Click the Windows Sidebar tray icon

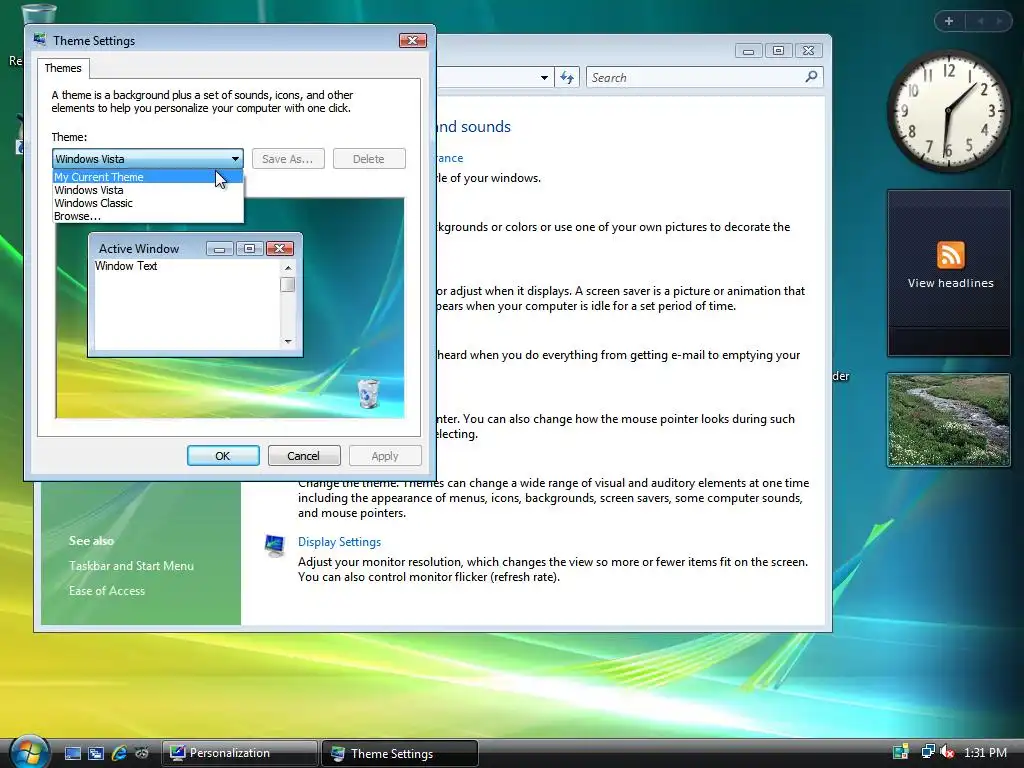click(901, 752)
